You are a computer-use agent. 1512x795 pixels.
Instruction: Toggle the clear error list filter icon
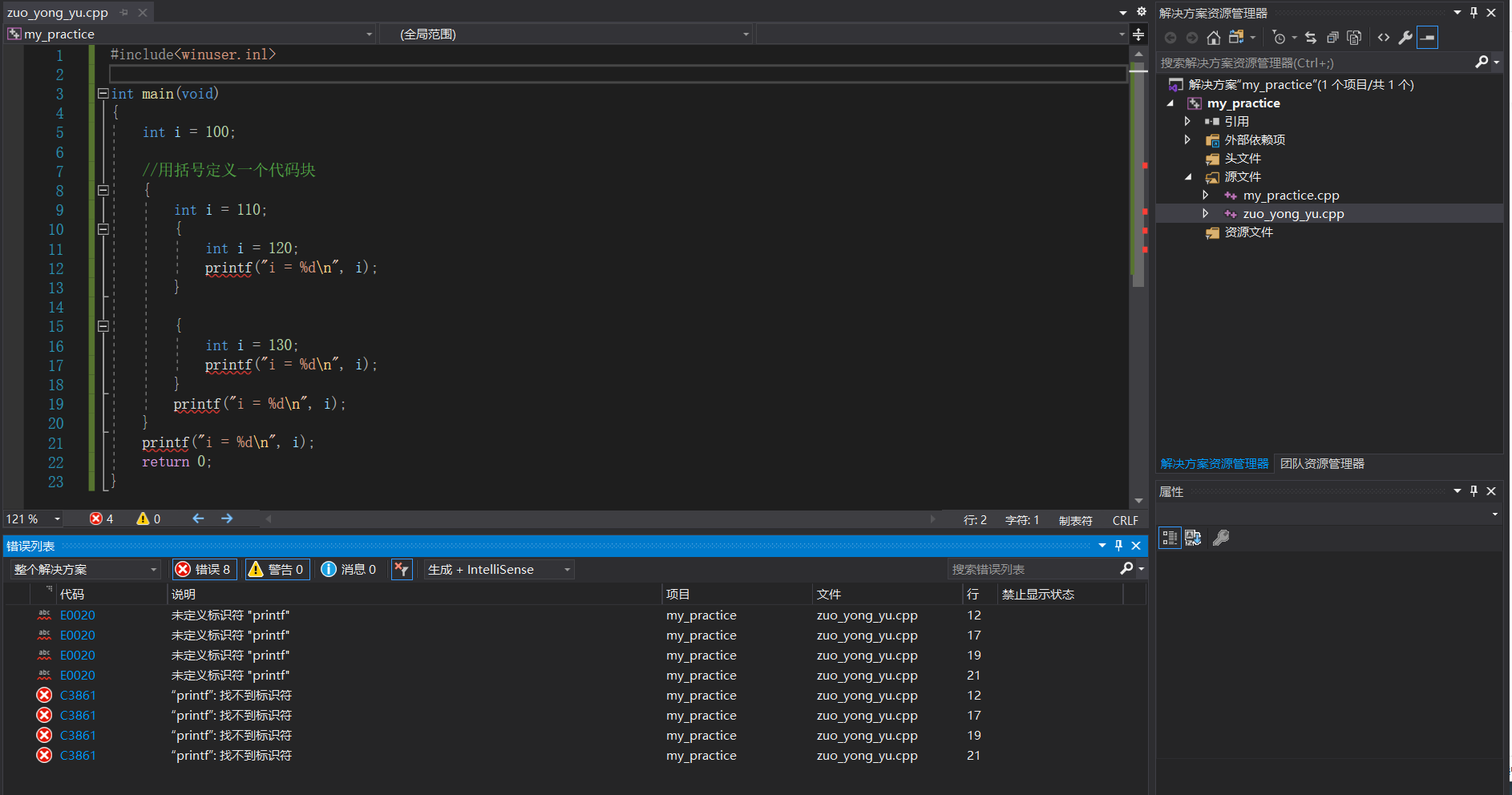point(402,569)
